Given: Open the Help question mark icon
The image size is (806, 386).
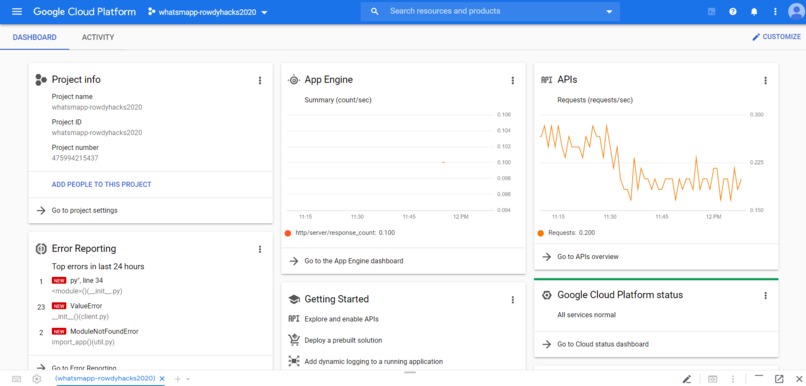Looking at the screenshot, I should [733, 11].
